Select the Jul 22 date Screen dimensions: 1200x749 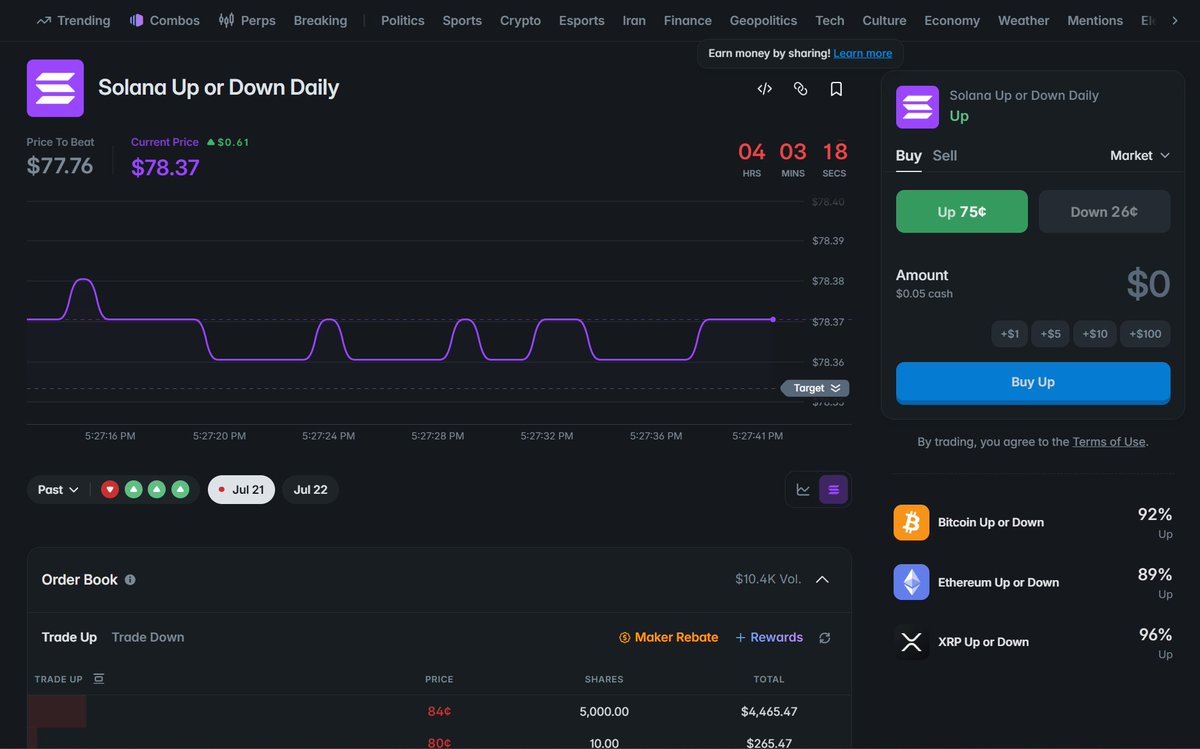310,489
